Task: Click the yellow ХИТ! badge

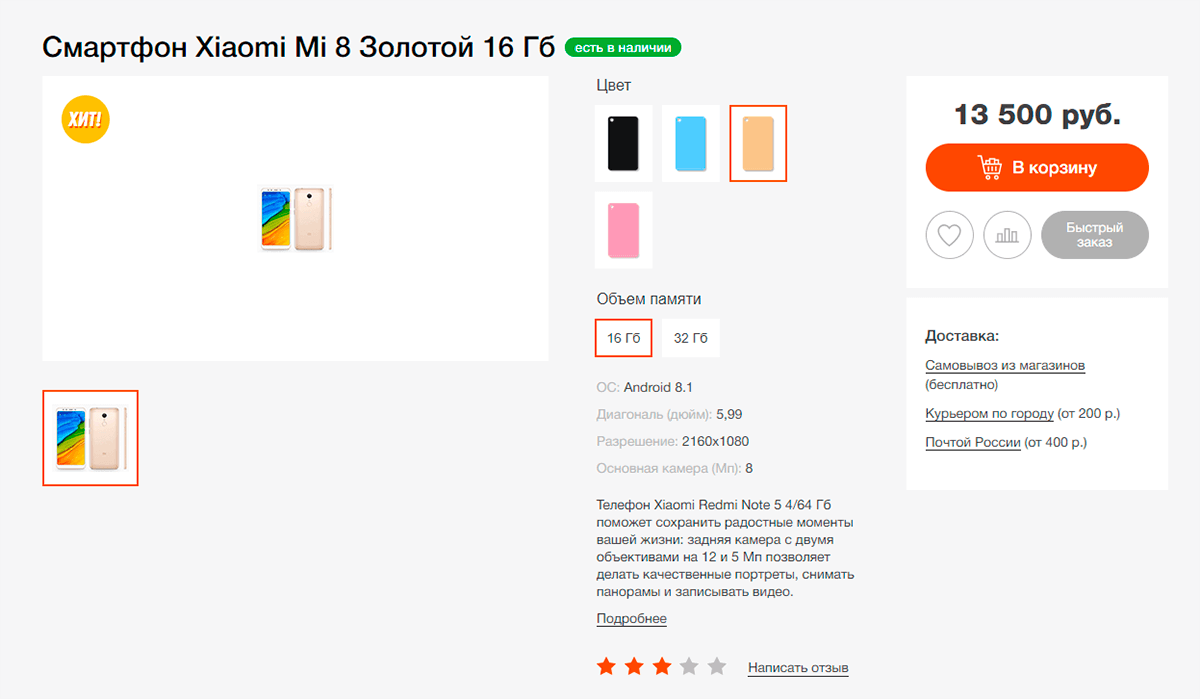Action: (x=85, y=121)
